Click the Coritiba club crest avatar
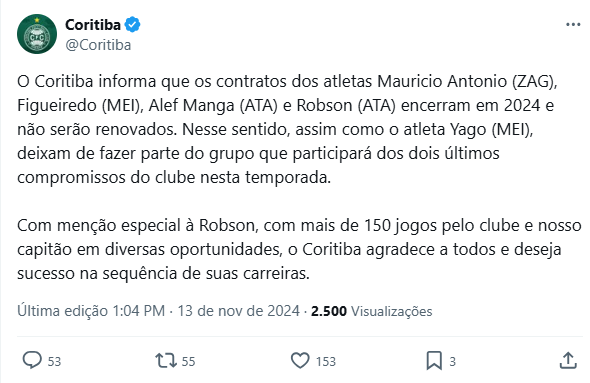Screen dimensions: 590x383 click(37, 34)
